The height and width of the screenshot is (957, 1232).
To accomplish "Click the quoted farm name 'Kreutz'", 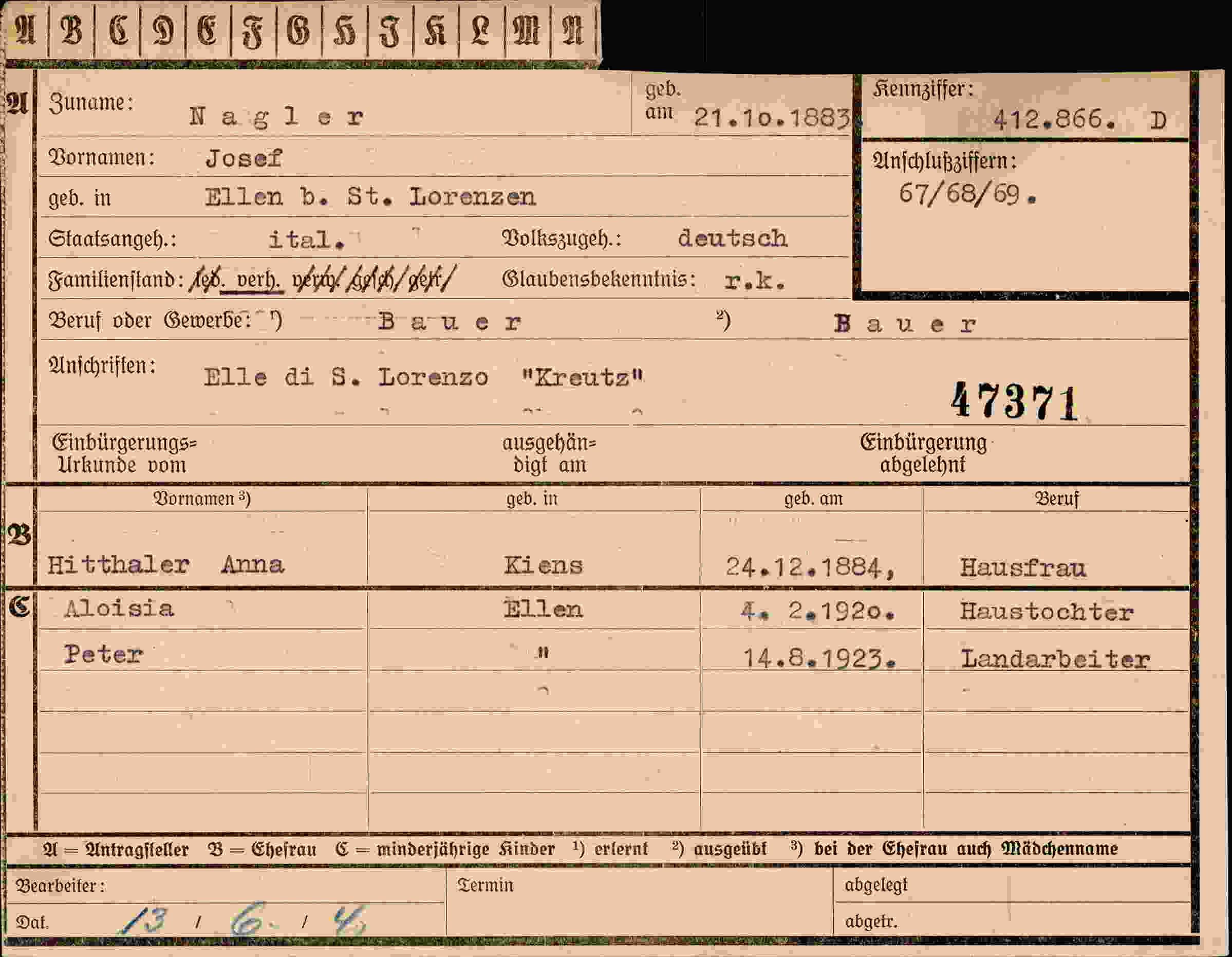I will tap(582, 377).
